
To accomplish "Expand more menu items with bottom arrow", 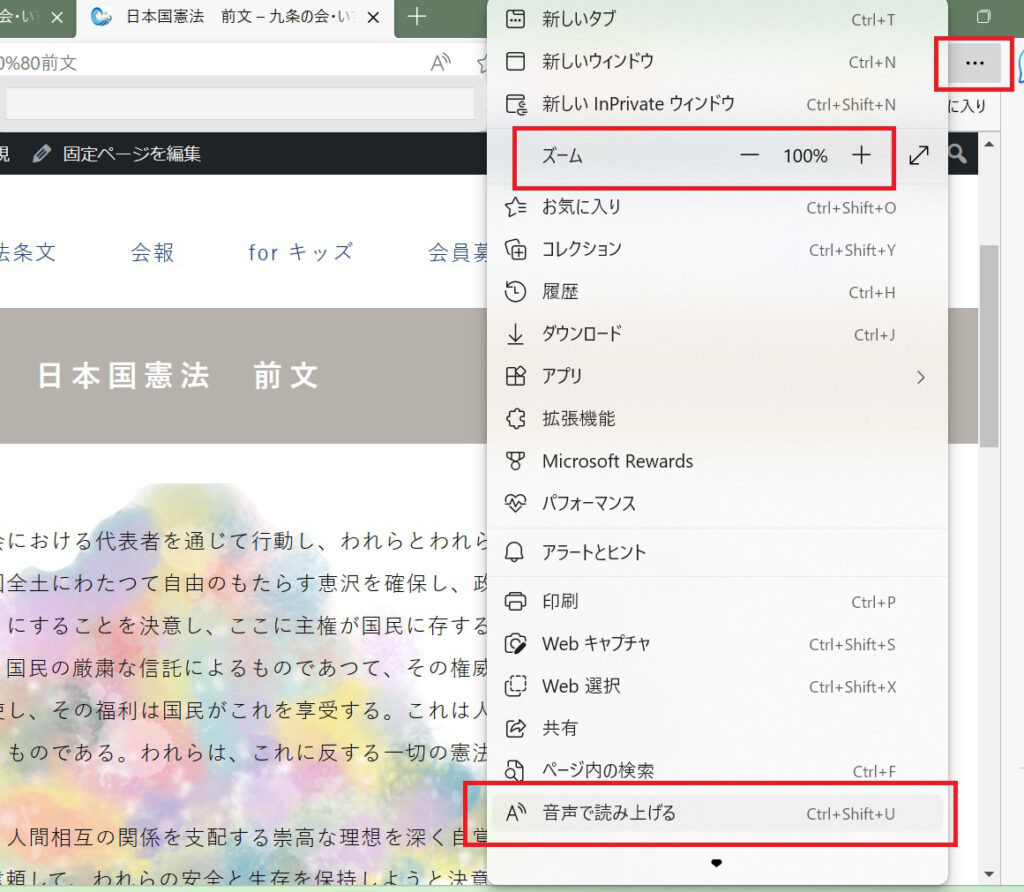I will coord(716,863).
